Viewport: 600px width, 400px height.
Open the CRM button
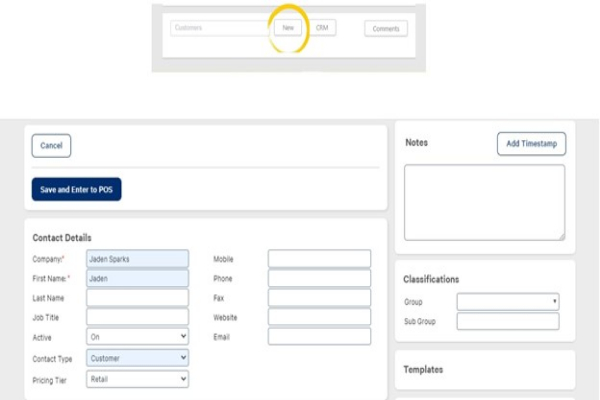(322, 28)
